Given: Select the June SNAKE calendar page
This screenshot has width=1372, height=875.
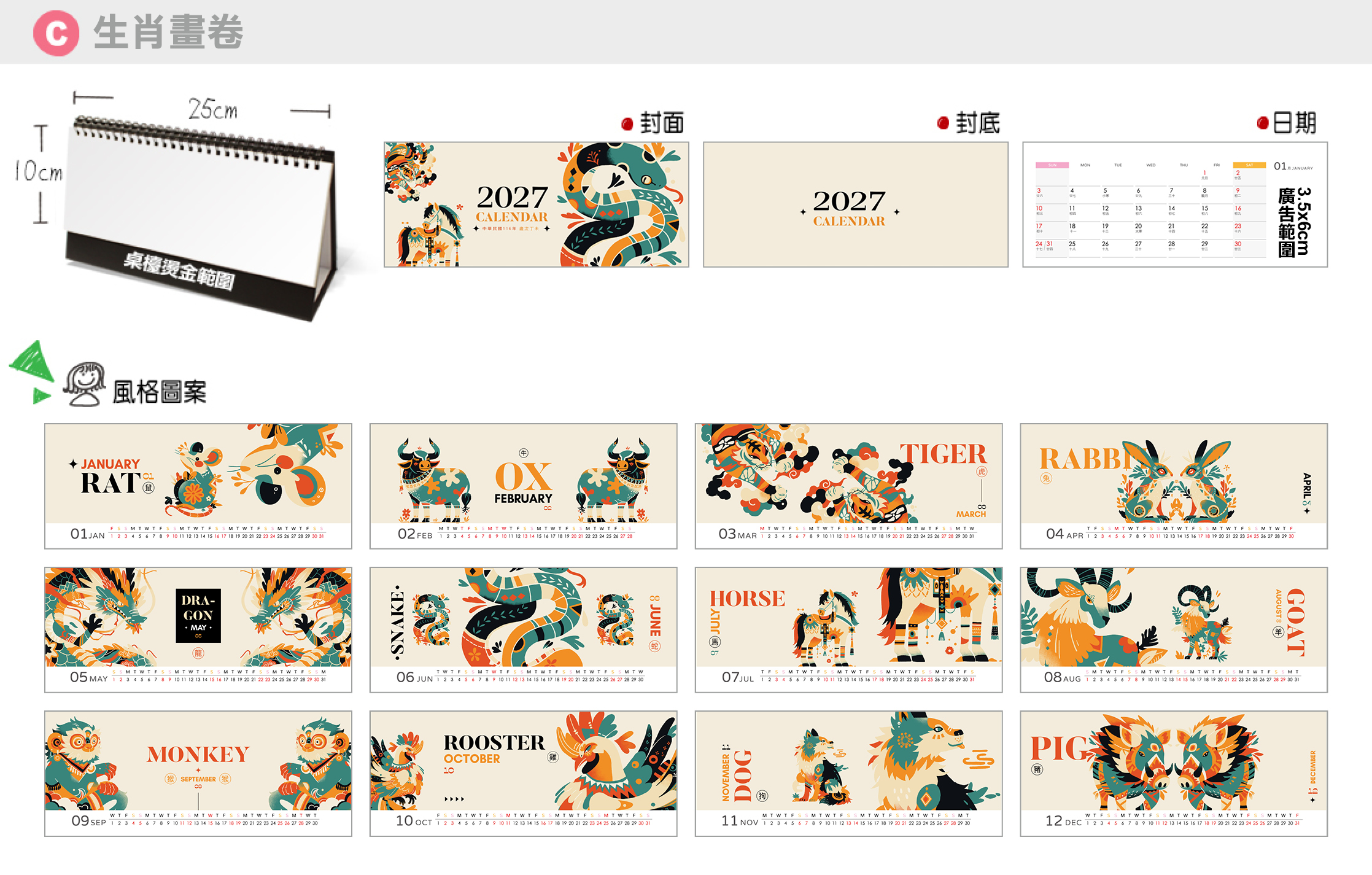Looking at the screenshot, I should 524,629.
